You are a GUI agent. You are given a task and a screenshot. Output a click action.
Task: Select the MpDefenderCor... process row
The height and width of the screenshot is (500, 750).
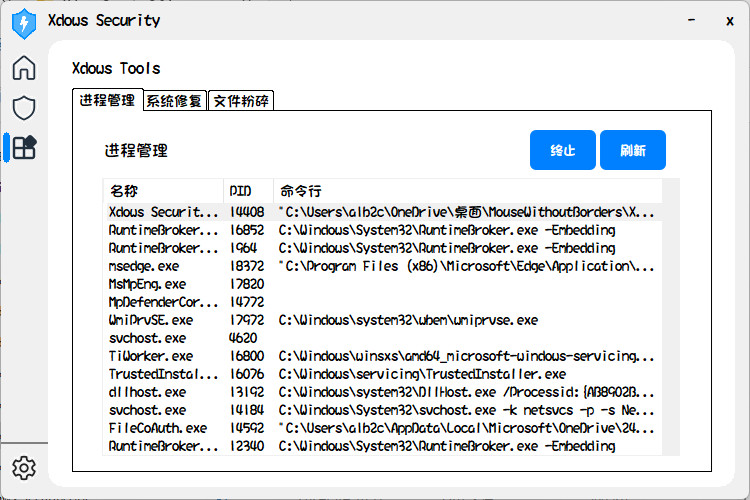383,302
